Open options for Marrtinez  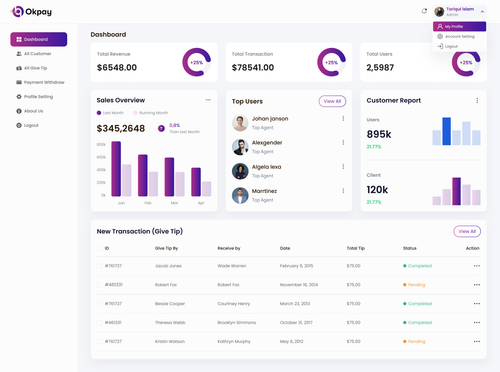343,191
